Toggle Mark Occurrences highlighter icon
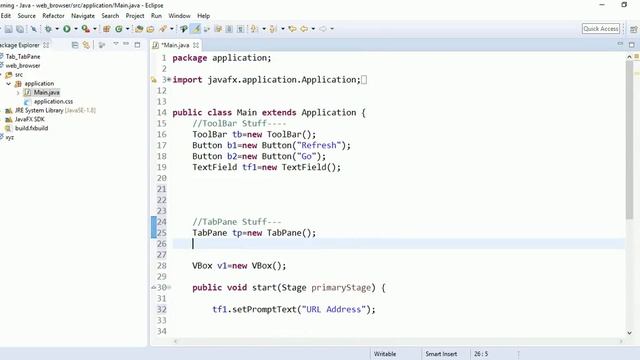This screenshot has width=640, height=360. coord(196,29)
